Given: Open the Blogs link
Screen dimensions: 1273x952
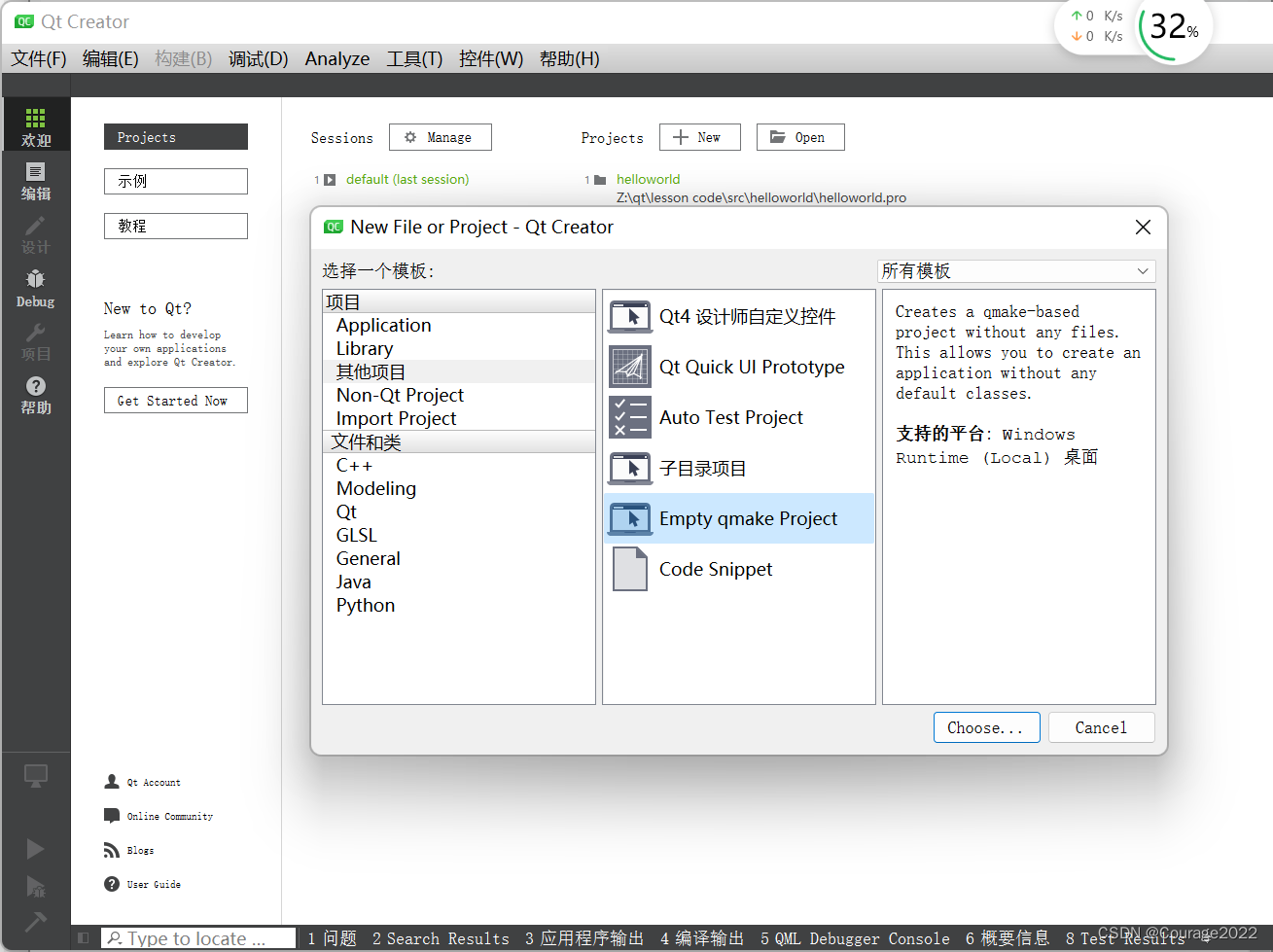Looking at the screenshot, I should tap(140, 850).
